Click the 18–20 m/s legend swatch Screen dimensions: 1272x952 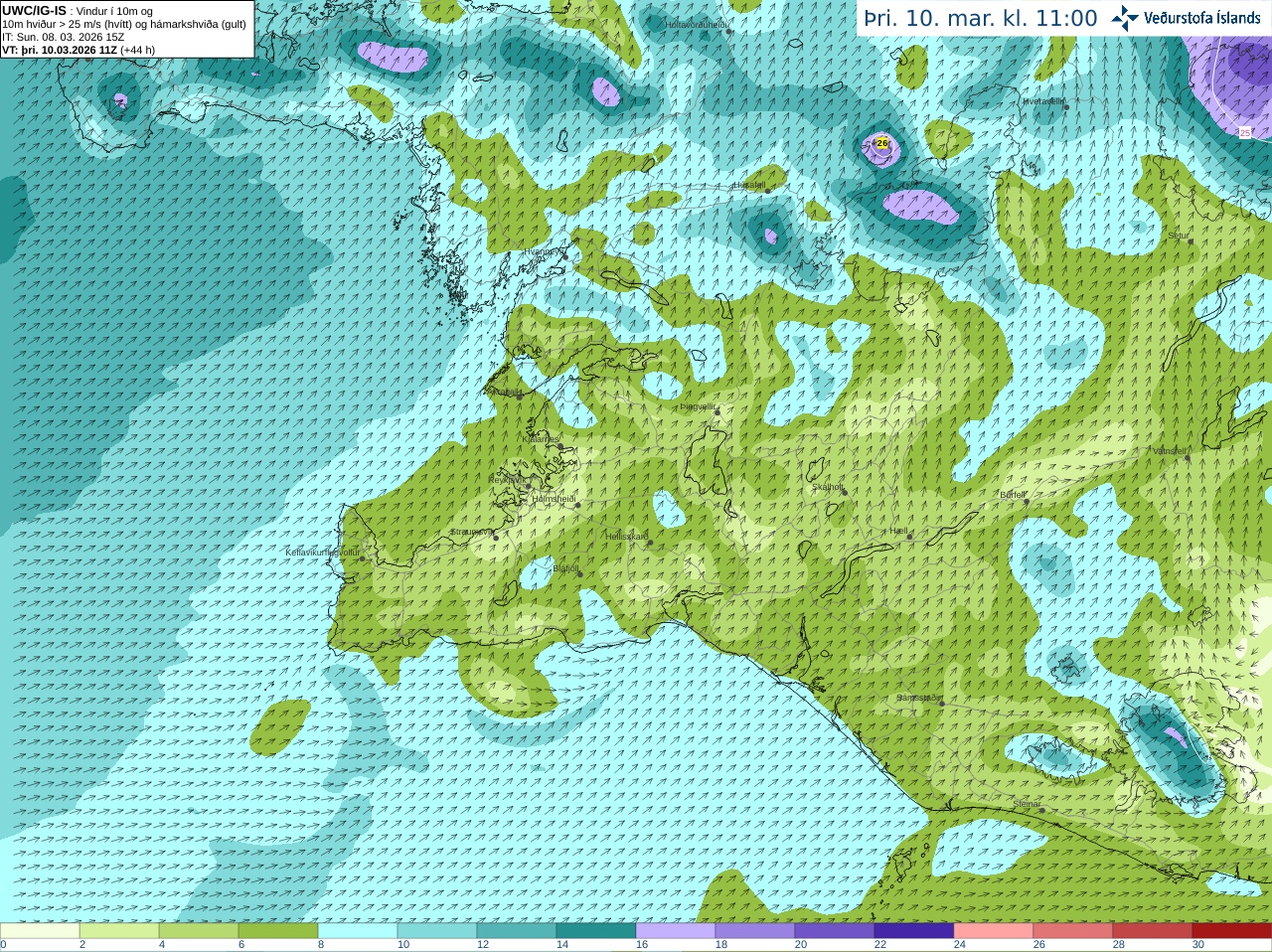click(x=755, y=931)
